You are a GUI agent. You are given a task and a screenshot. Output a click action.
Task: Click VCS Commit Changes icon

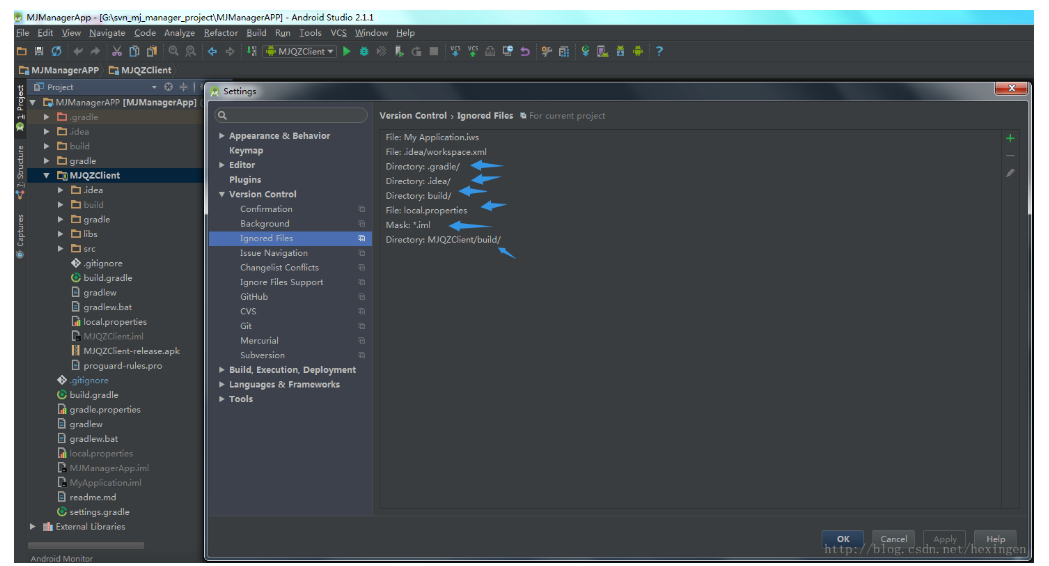[x=472, y=51]
